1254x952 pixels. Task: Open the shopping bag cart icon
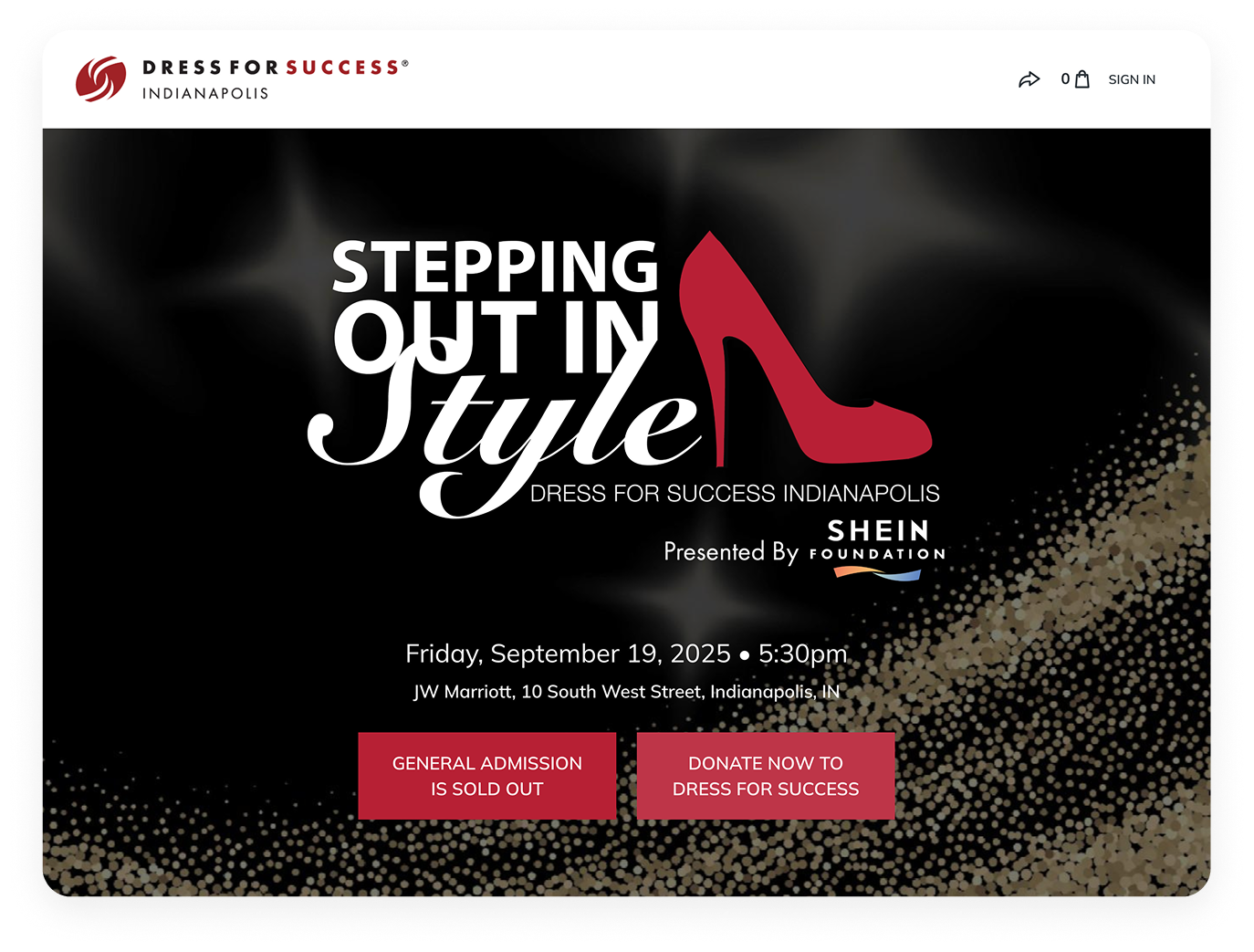click(1082, 79)
